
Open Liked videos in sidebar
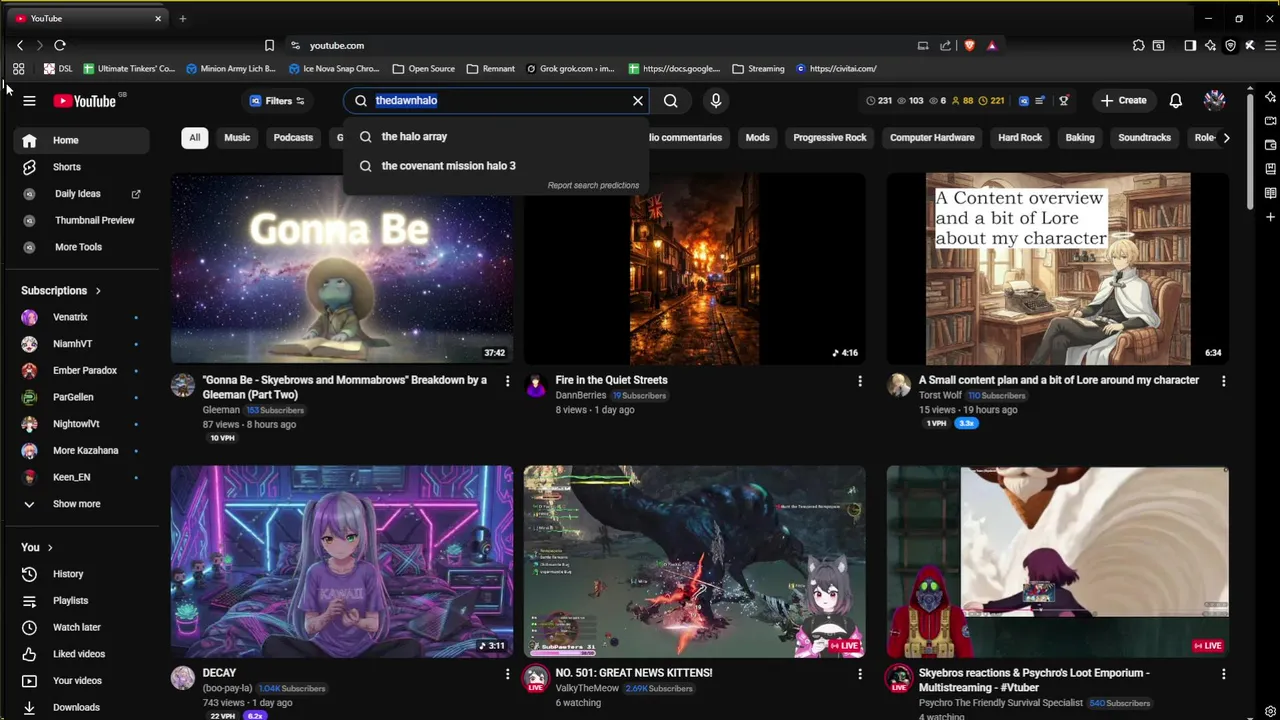(82, 654)
